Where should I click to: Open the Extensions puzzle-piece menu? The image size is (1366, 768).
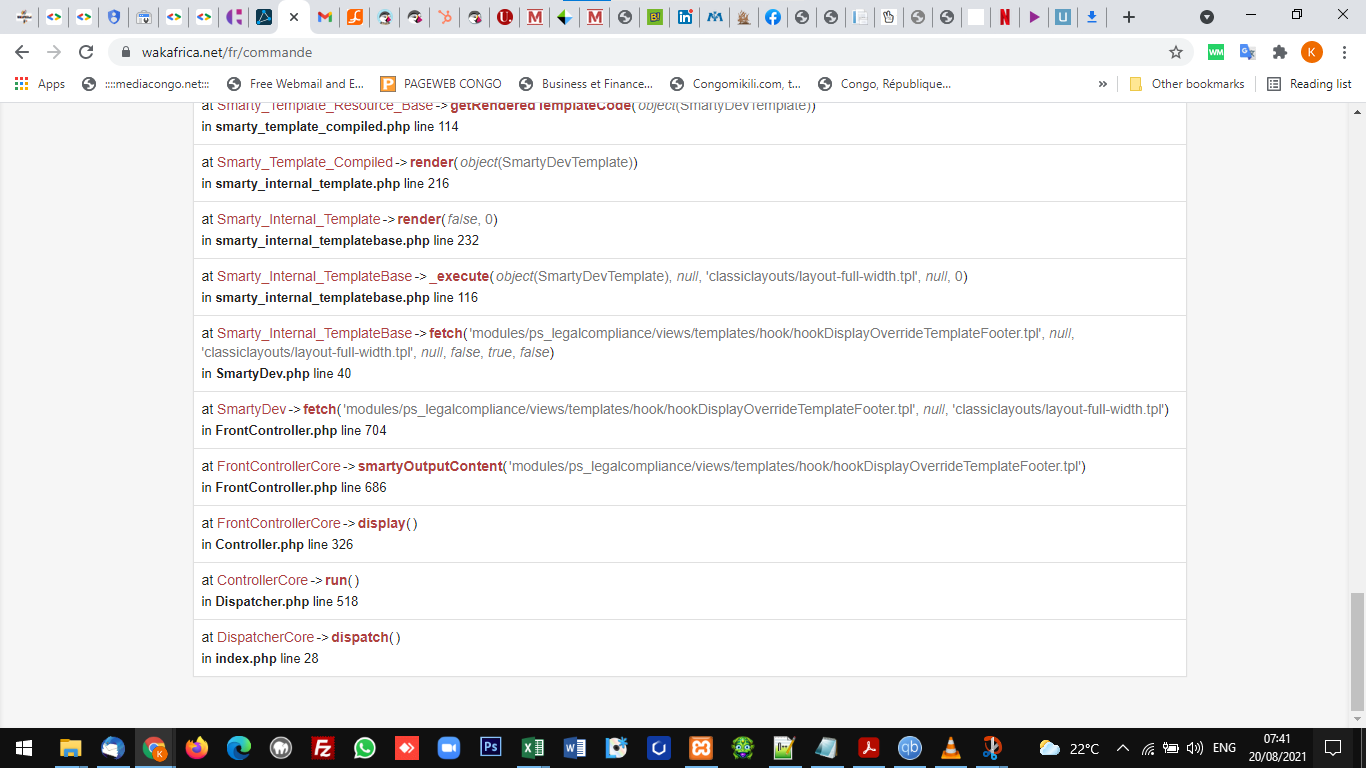tap(1279, 52)
